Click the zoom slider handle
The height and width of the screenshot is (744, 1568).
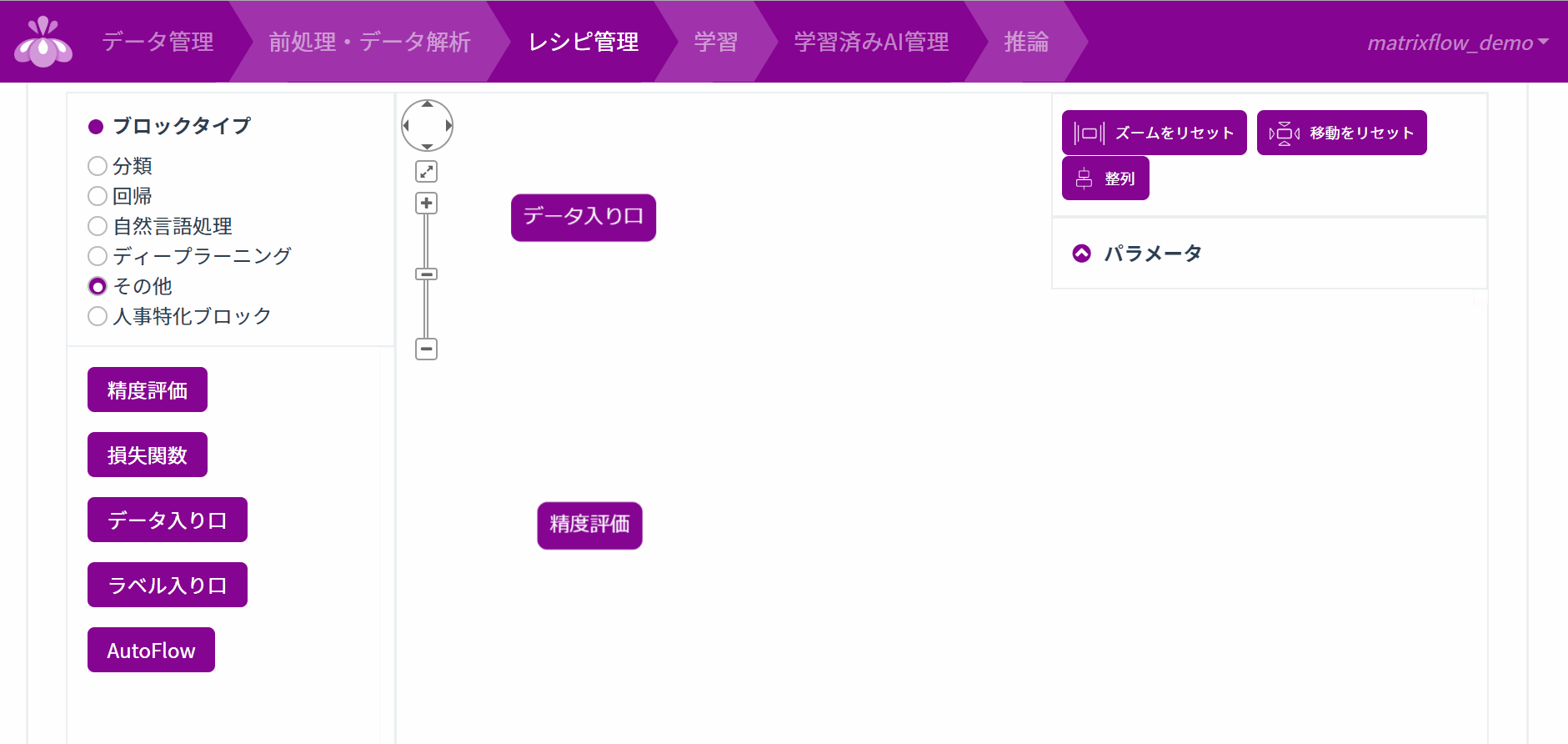(427, 274)
